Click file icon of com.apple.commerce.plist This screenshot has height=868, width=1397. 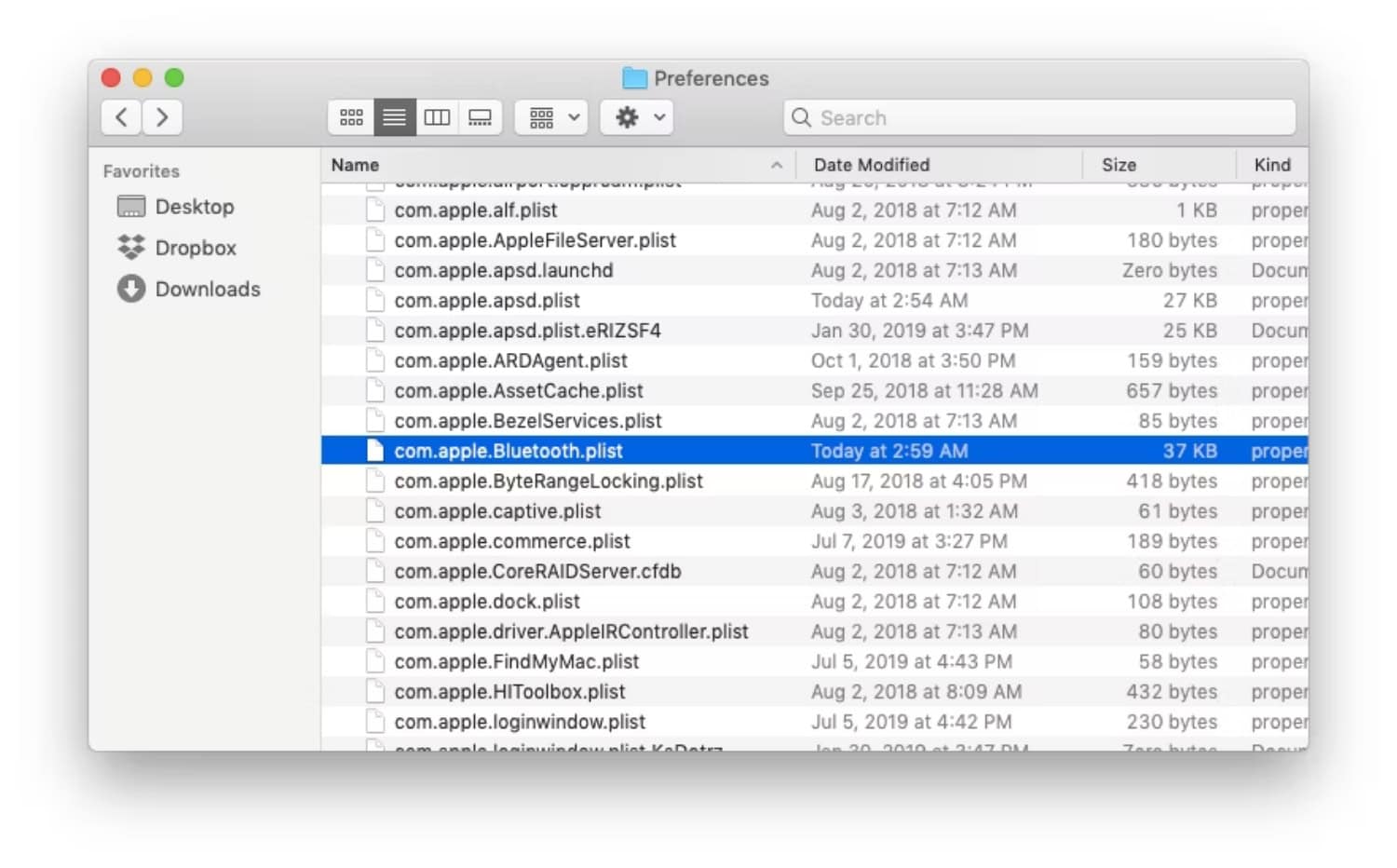point(375,541)
